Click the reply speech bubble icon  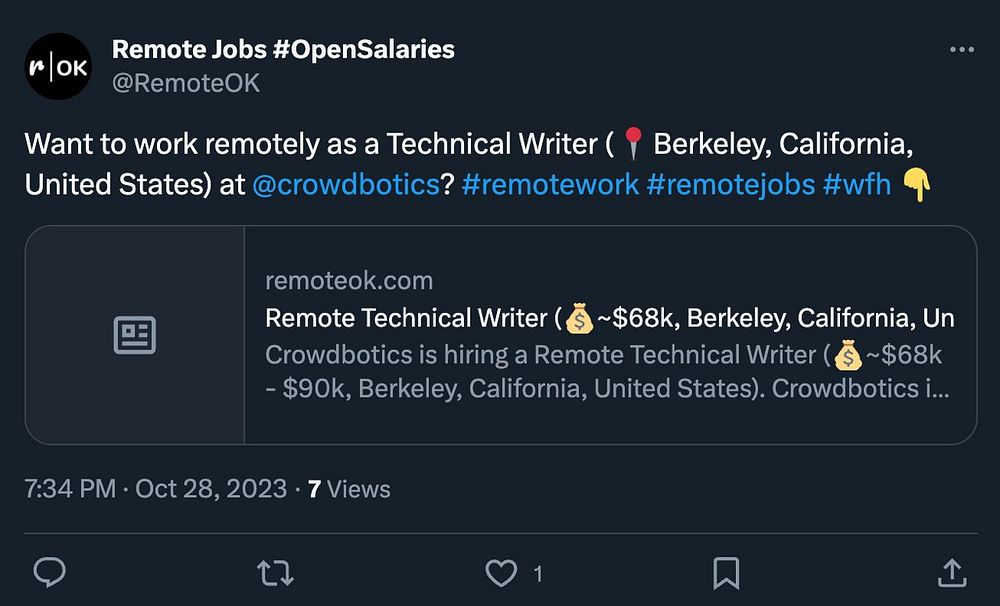click(50, 572)
